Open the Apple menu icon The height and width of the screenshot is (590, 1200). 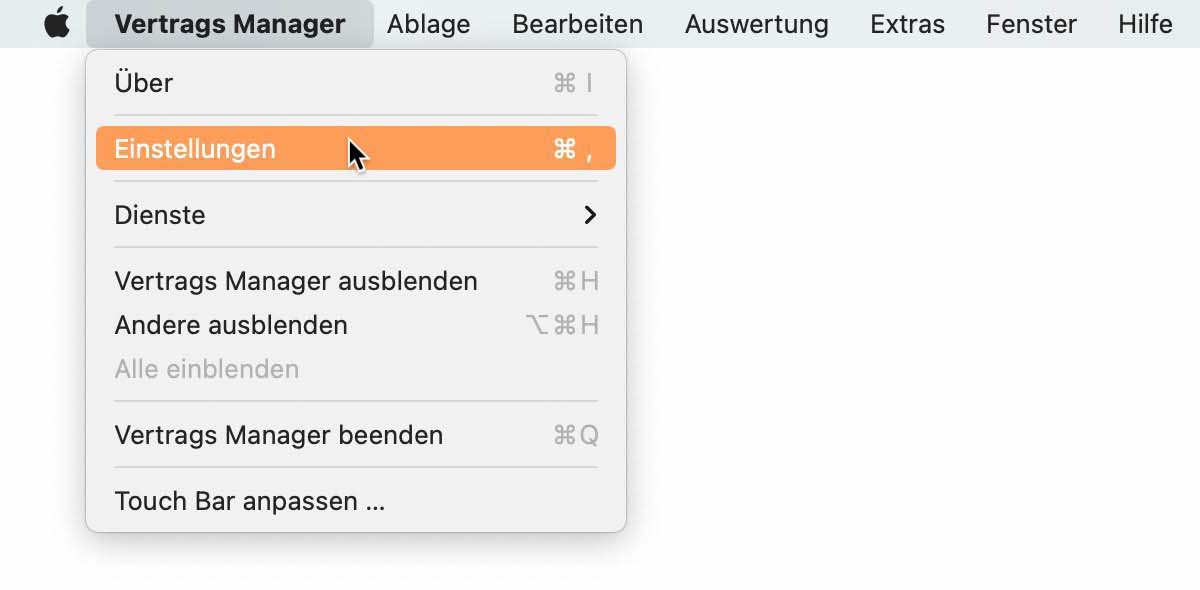click(58, 23)
